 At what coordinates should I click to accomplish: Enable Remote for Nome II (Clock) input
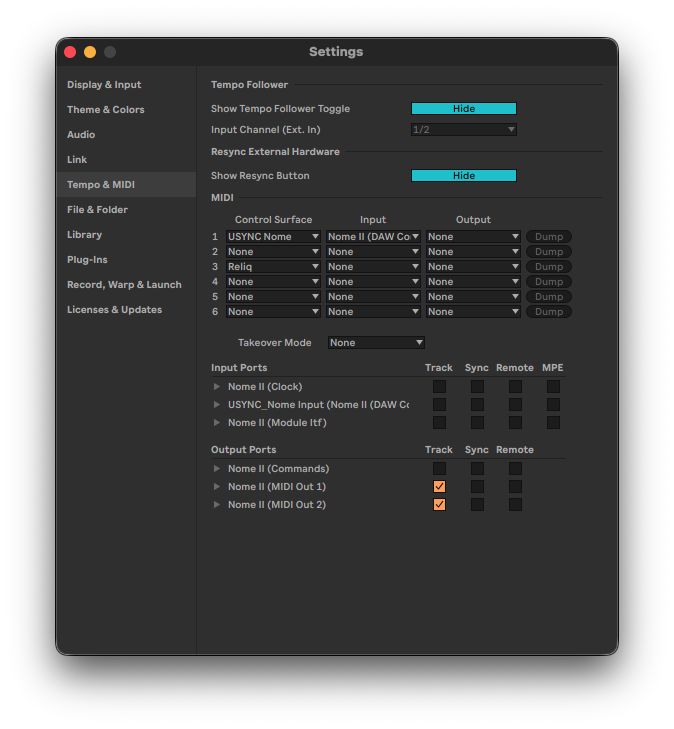[x=515, y=387]
